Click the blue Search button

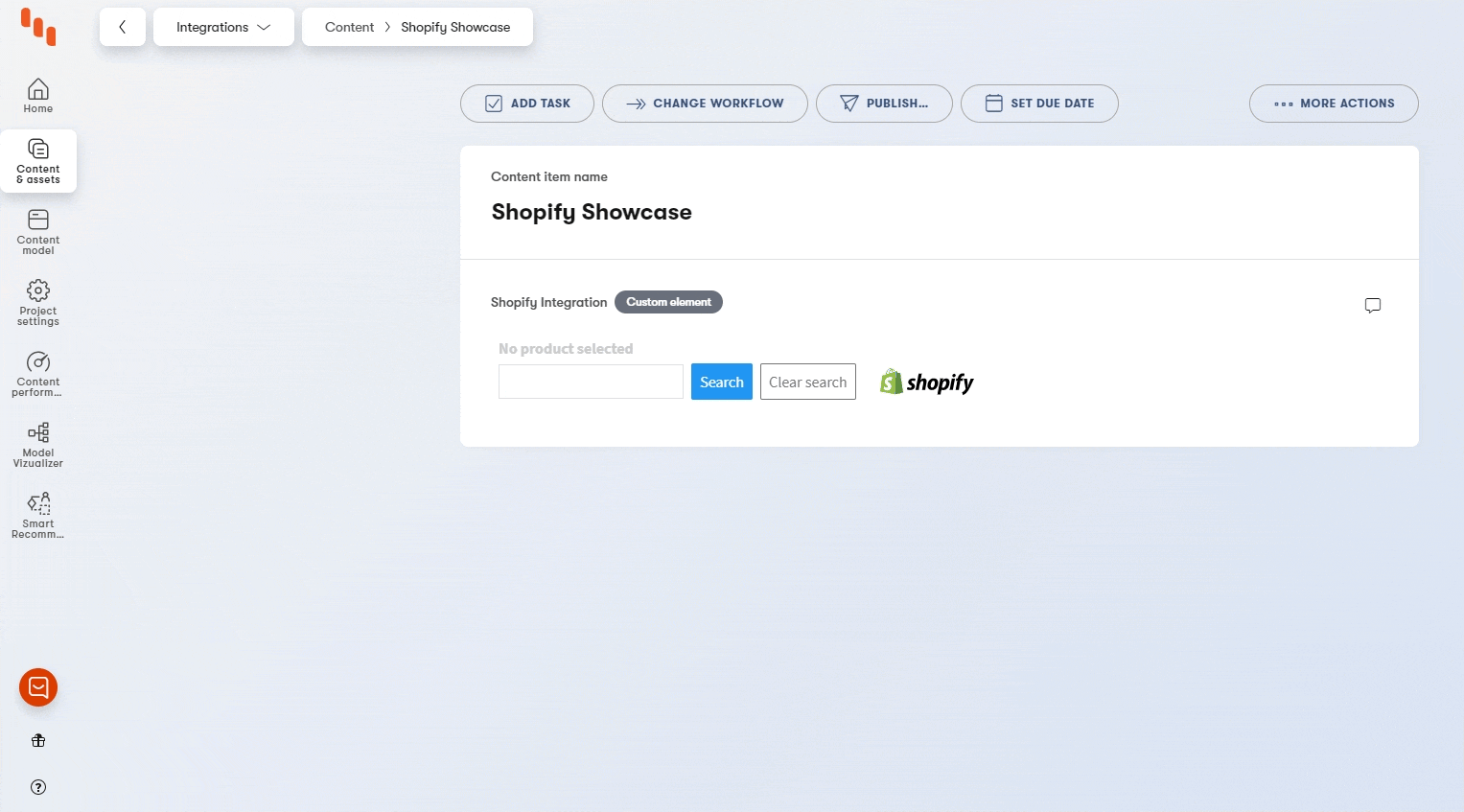[x=722, y=382]
